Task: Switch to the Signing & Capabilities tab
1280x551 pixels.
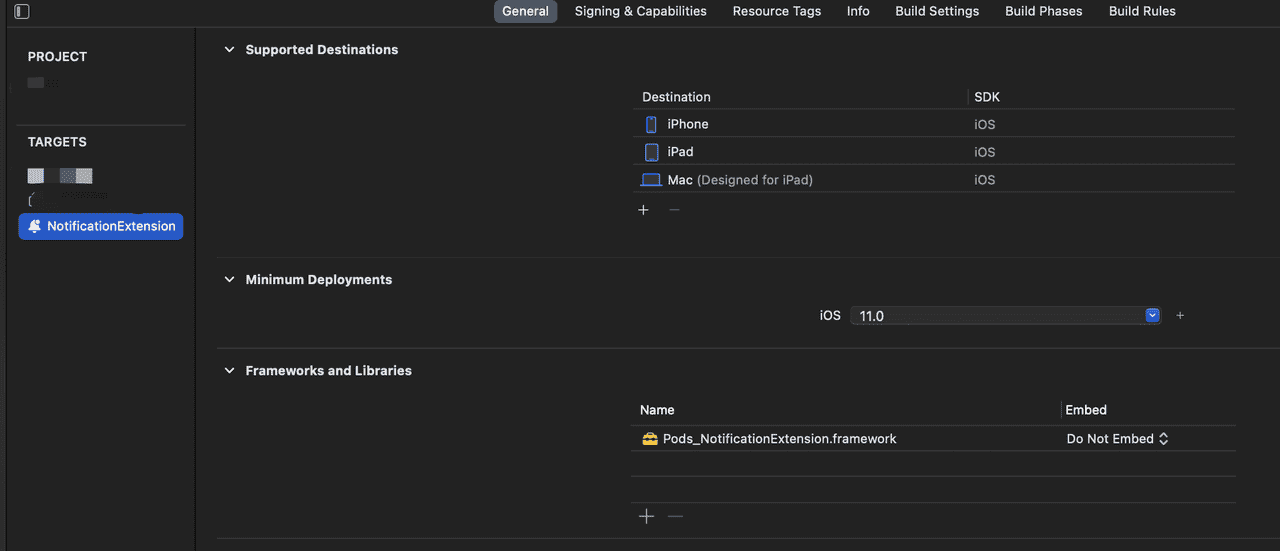Action: (640, 11)
